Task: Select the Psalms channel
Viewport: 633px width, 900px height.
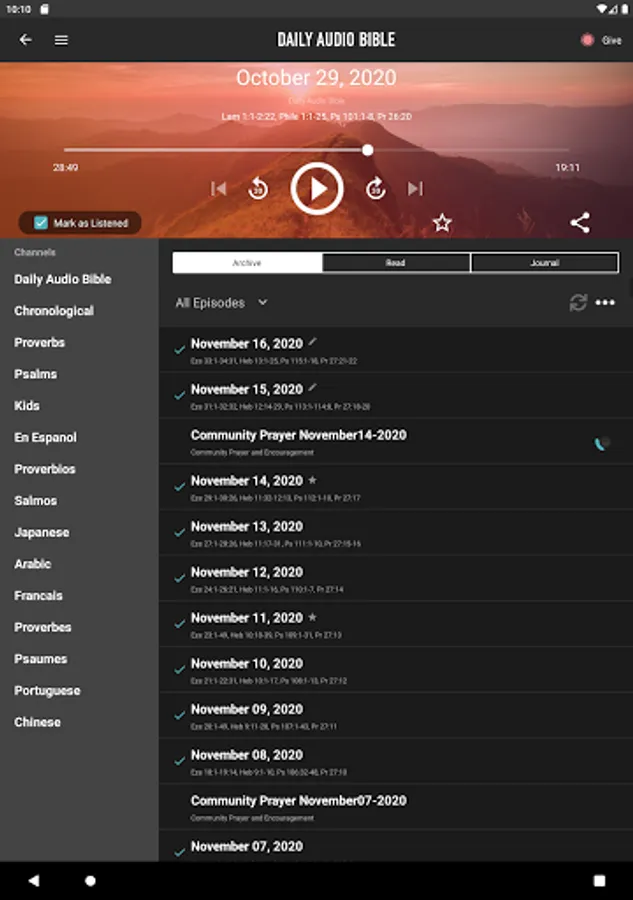Action: 36,374
